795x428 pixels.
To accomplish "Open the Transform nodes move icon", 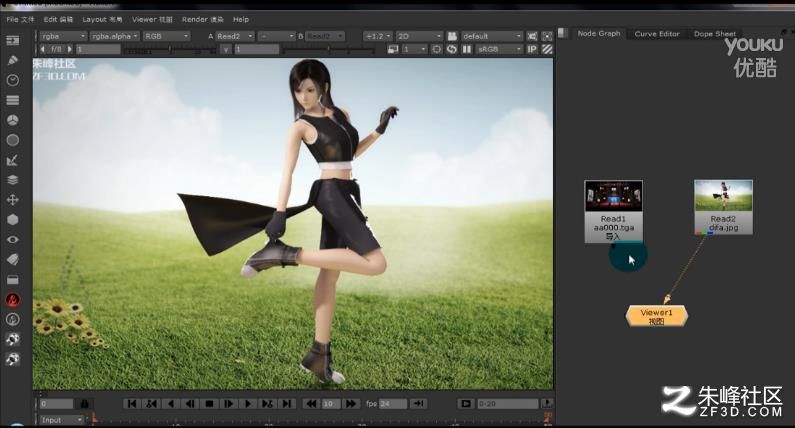I will tap(13, 200).
